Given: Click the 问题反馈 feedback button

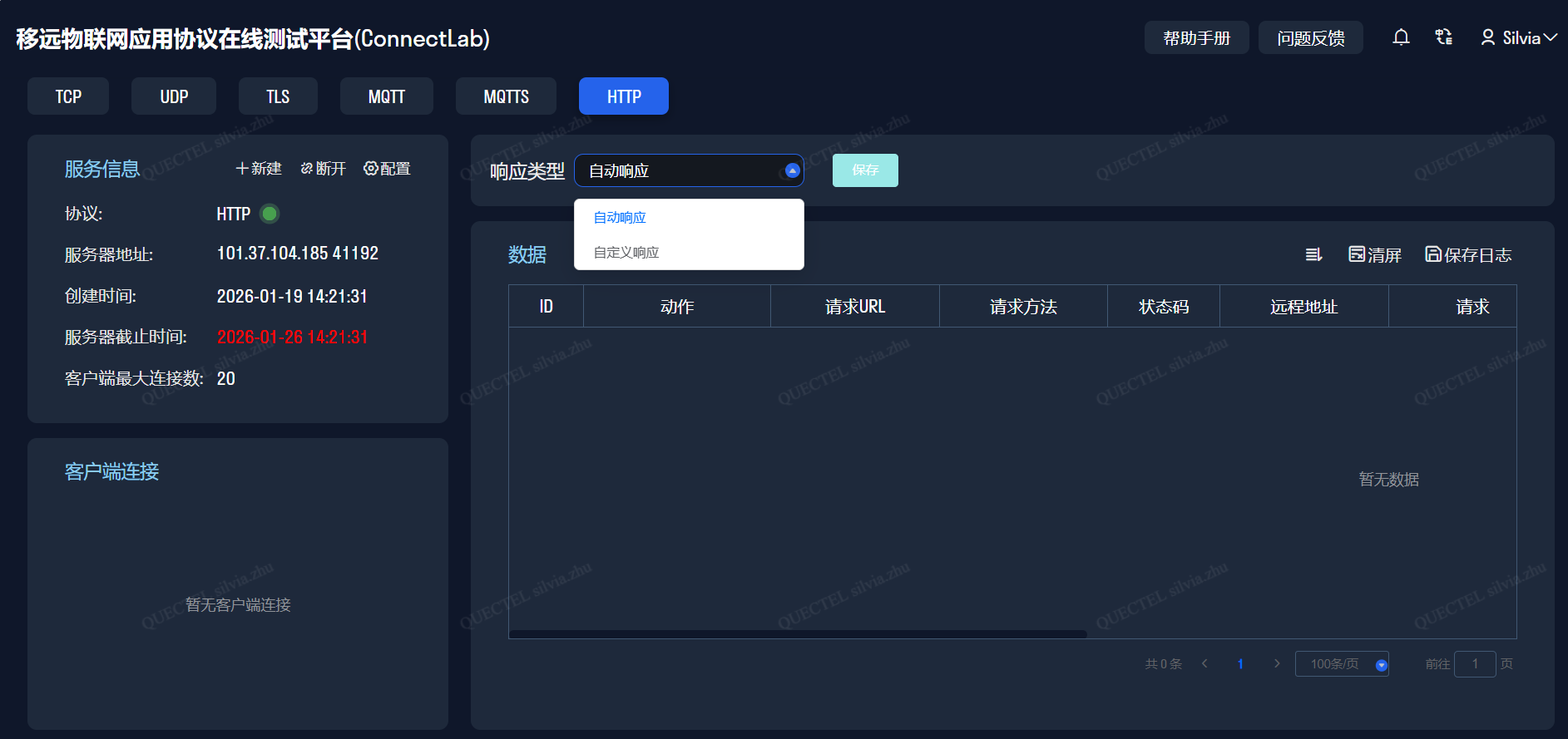Looking at the screenshot, I should [1310, 38].
